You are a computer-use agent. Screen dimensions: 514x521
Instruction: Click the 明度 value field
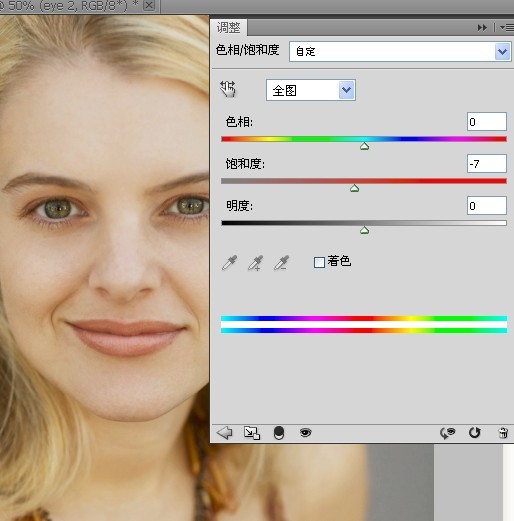coord(487,206)
